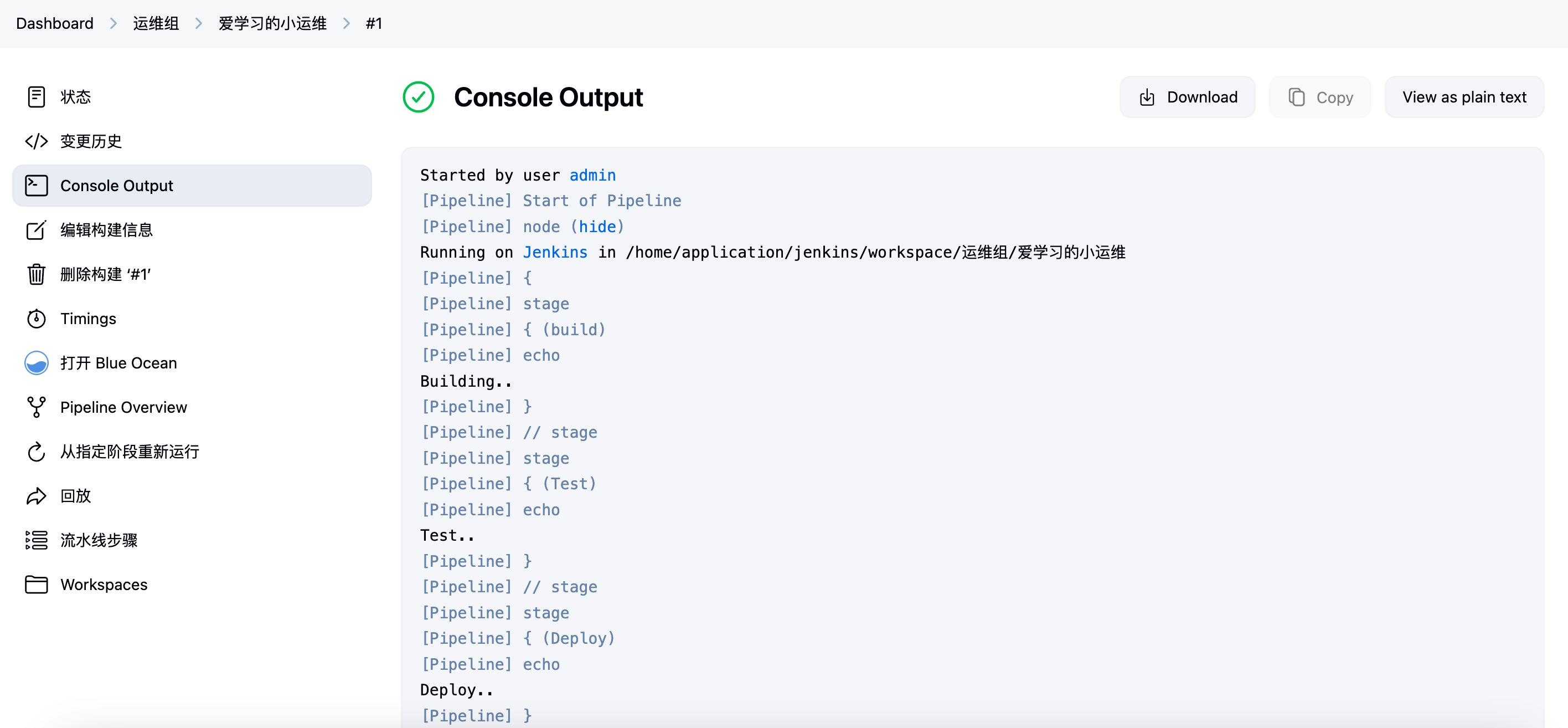Open the admin user link
The image size is (1568, 728).
tap(592, 176)
